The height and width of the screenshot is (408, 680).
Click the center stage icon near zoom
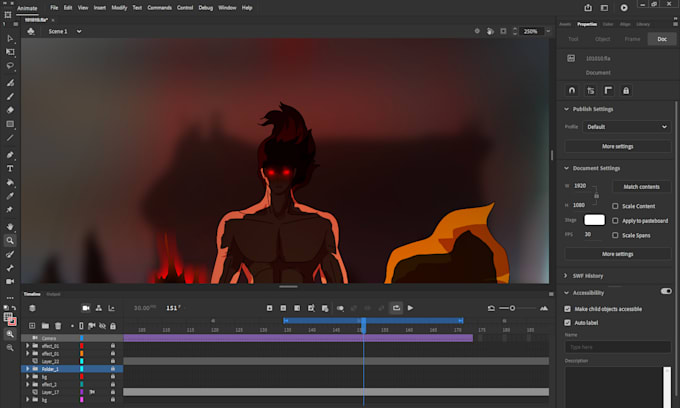[x=477, y=31]
